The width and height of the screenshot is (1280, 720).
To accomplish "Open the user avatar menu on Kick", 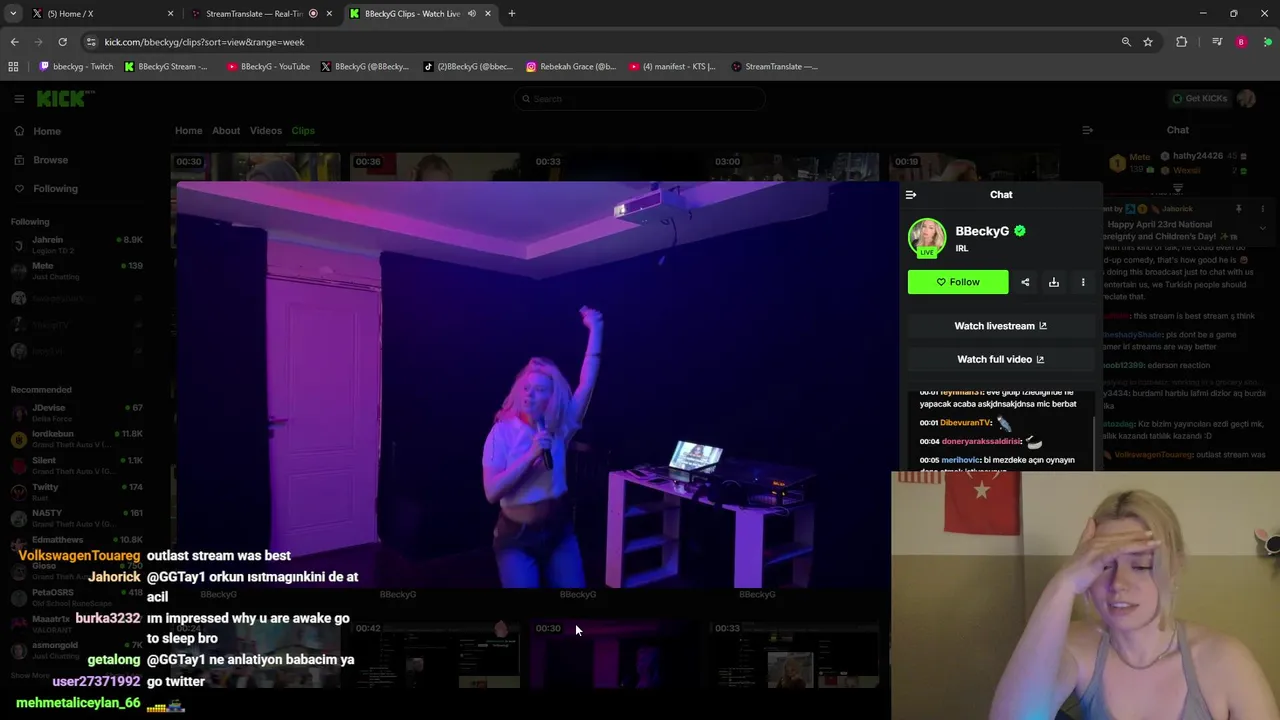I will (1246, 98).
